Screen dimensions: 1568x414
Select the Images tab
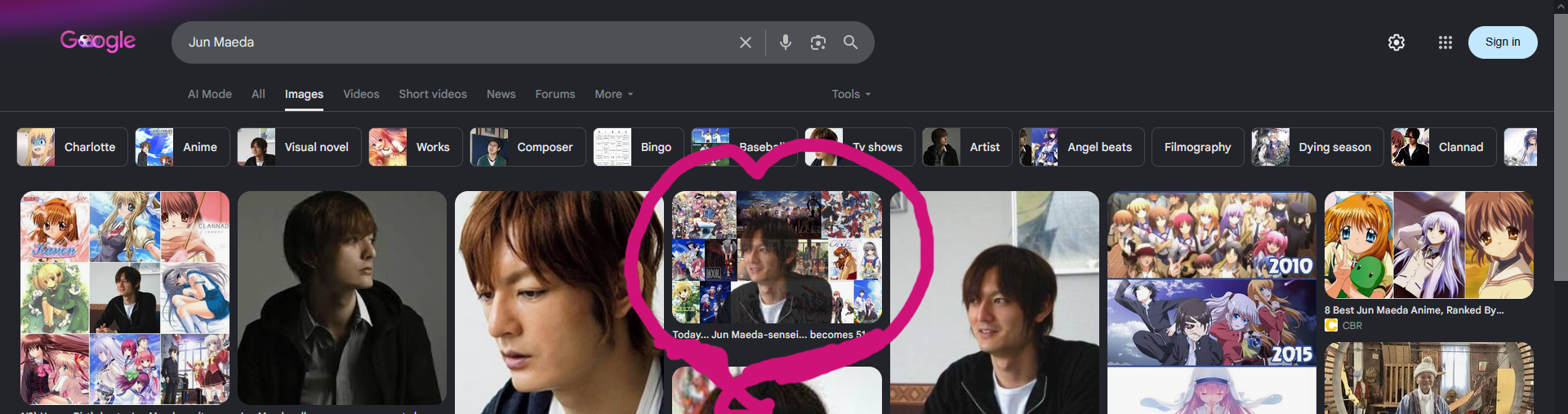pos(304,95)
